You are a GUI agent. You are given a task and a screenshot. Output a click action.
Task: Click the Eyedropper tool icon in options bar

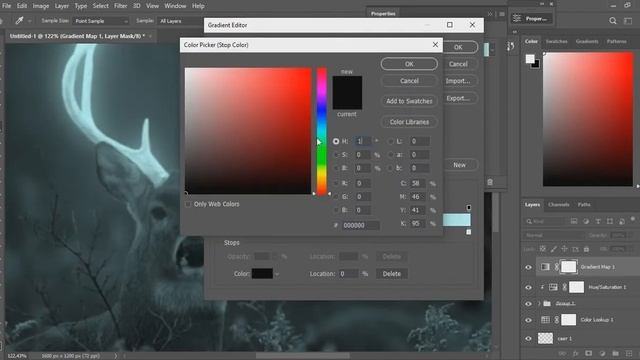pos(19,20)
